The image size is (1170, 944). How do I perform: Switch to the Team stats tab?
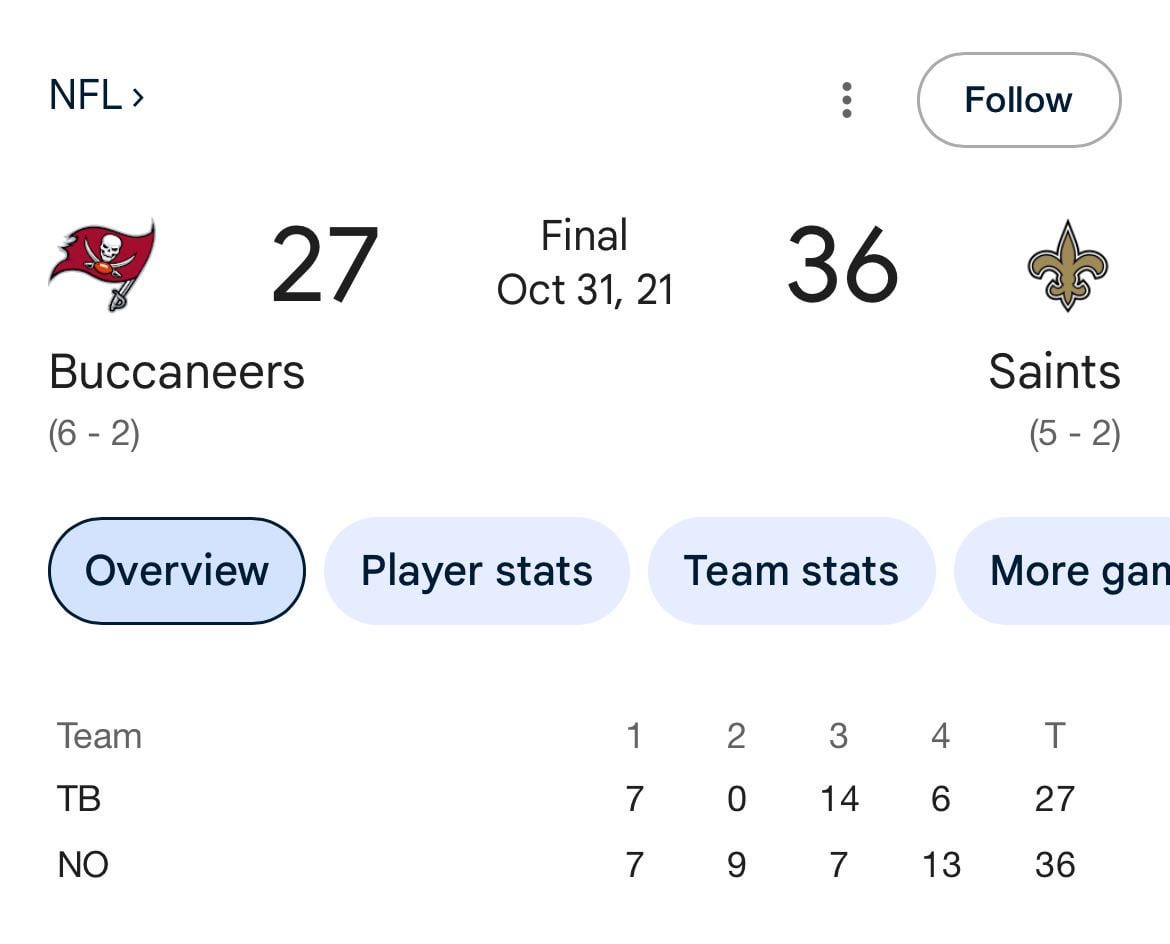click(791, 571)
